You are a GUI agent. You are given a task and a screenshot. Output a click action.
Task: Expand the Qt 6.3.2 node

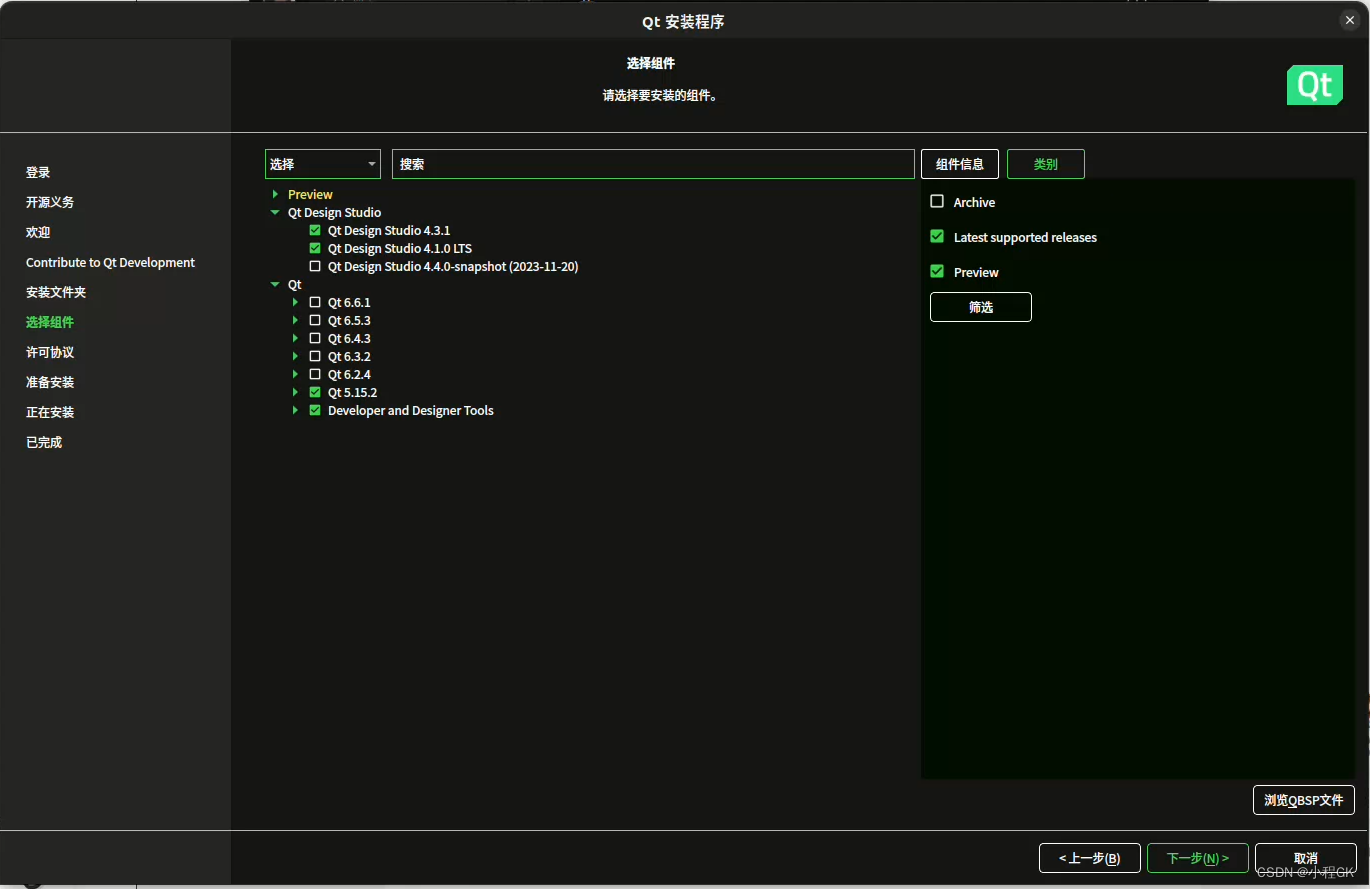tap(295, 356)
